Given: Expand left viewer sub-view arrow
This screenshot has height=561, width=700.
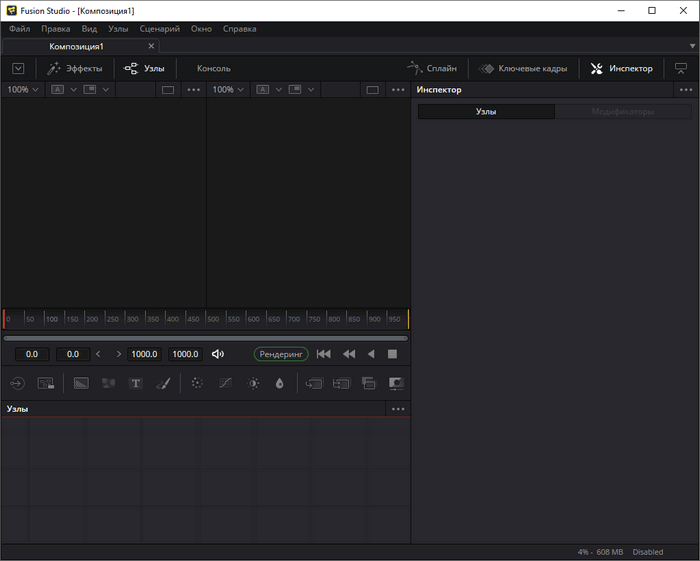Looking at the screenshot, I should point(106,90).
